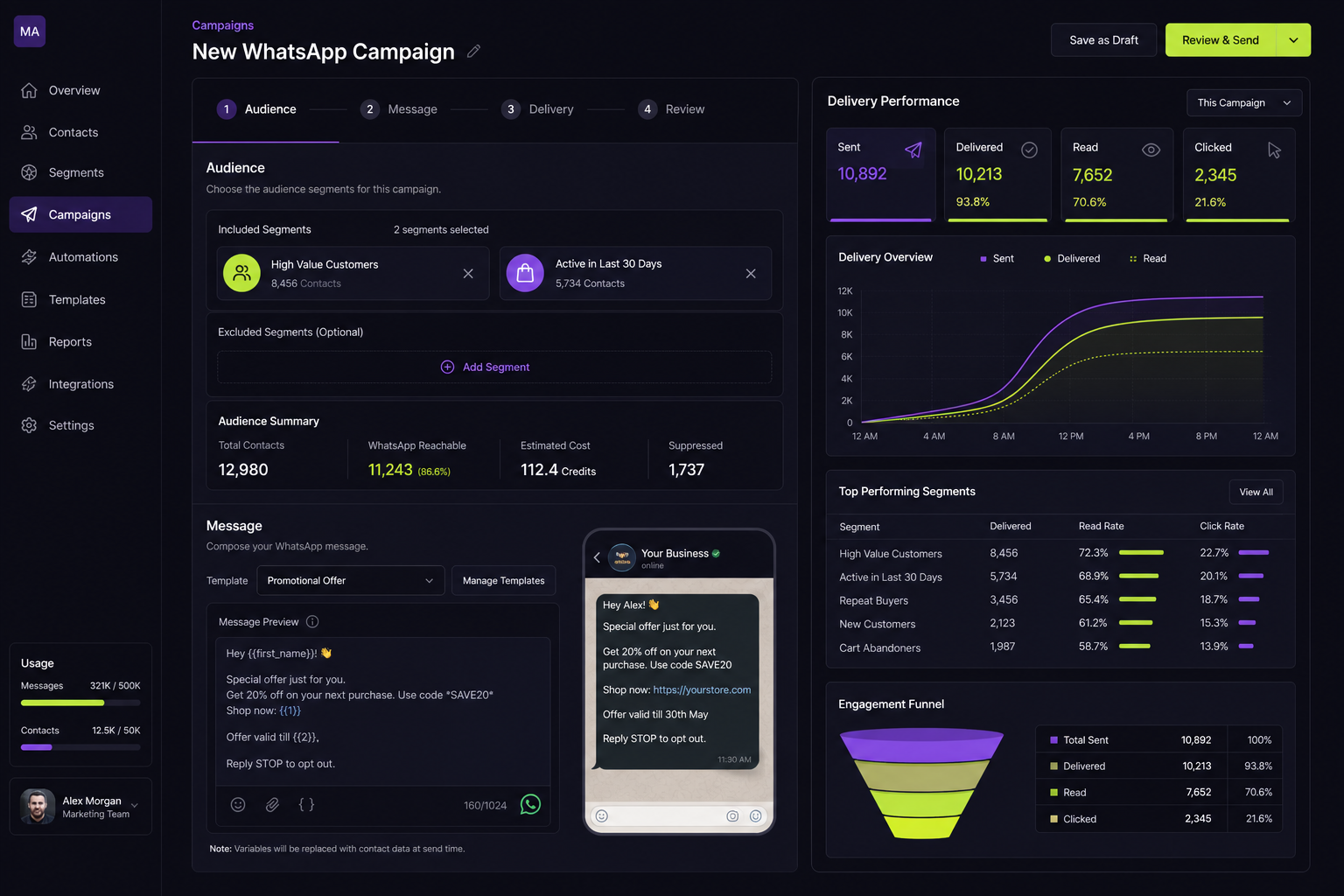Screen dimensions: 1344x896
Task: Switch to the Delivery step
Action: pyautogui.click(x=538, y=109)
